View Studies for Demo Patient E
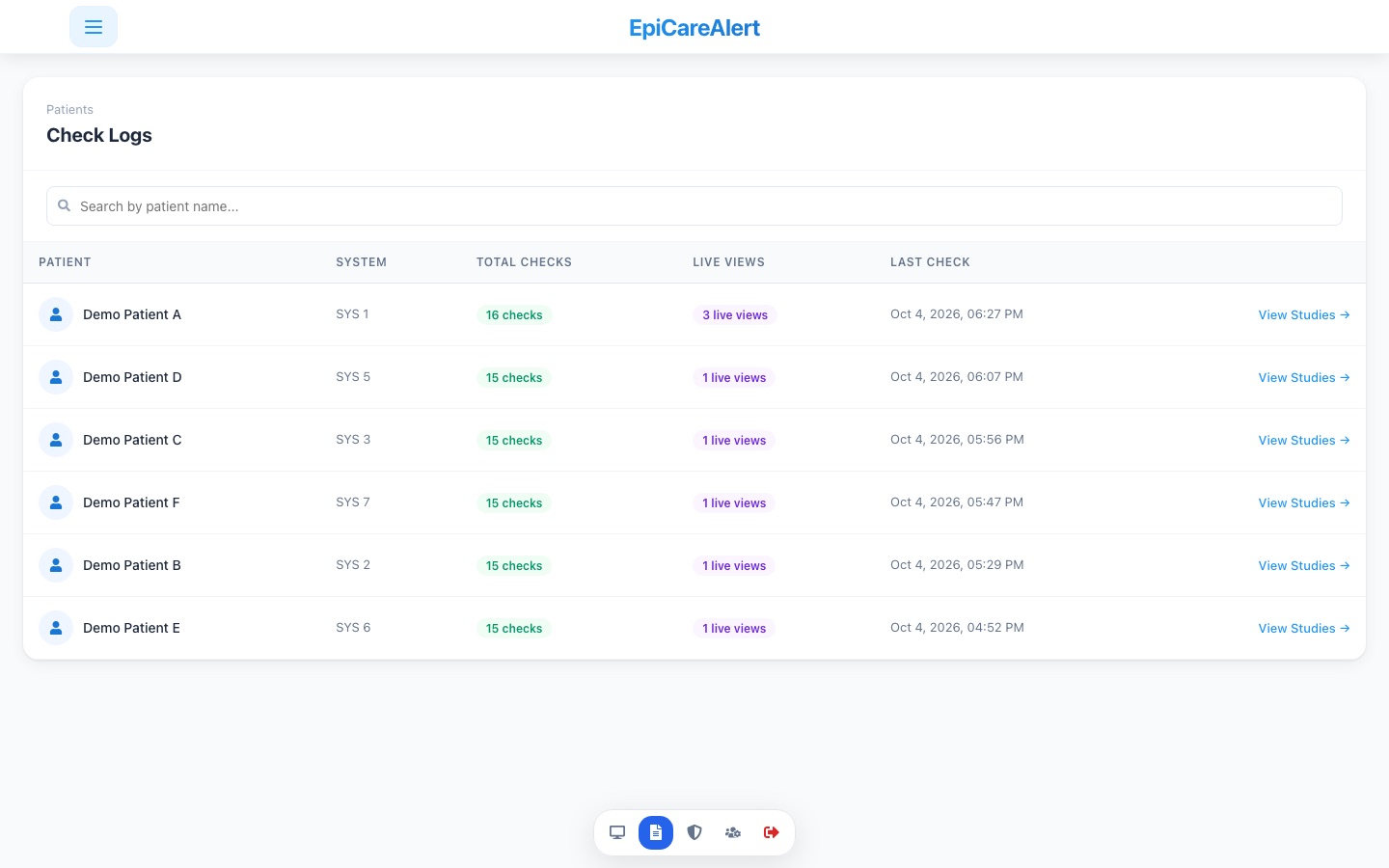 coord(1304,628)
